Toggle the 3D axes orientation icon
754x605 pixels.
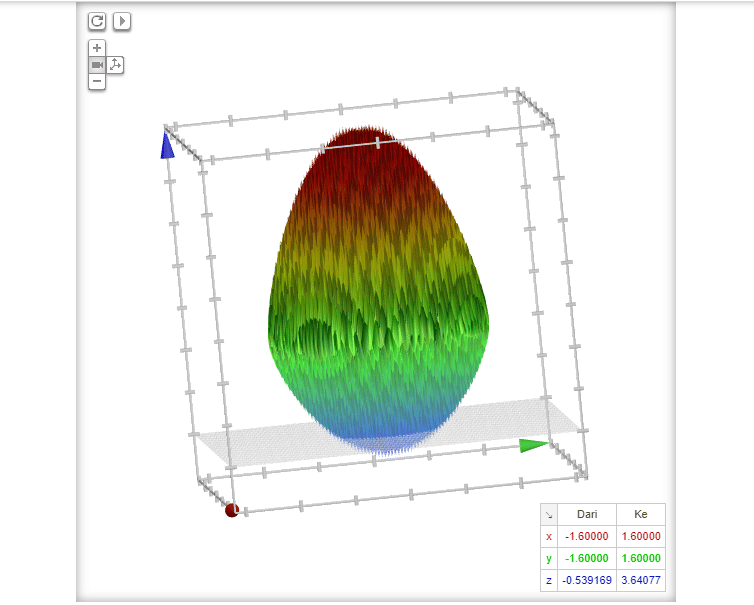[x=115, y=65]
